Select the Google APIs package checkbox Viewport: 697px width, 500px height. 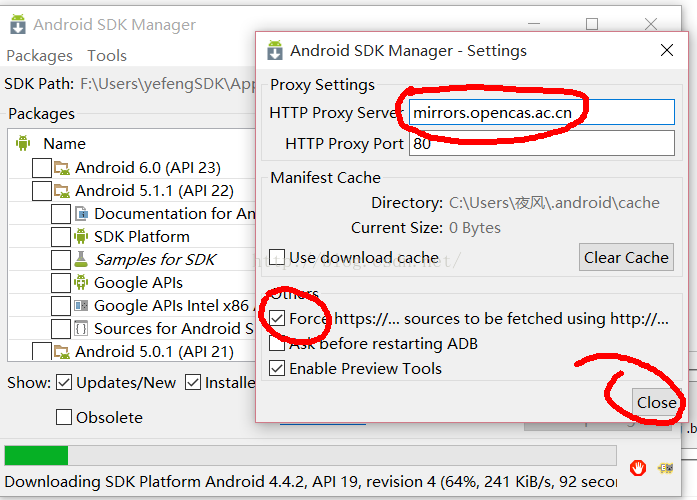click(x=61, y=282)
